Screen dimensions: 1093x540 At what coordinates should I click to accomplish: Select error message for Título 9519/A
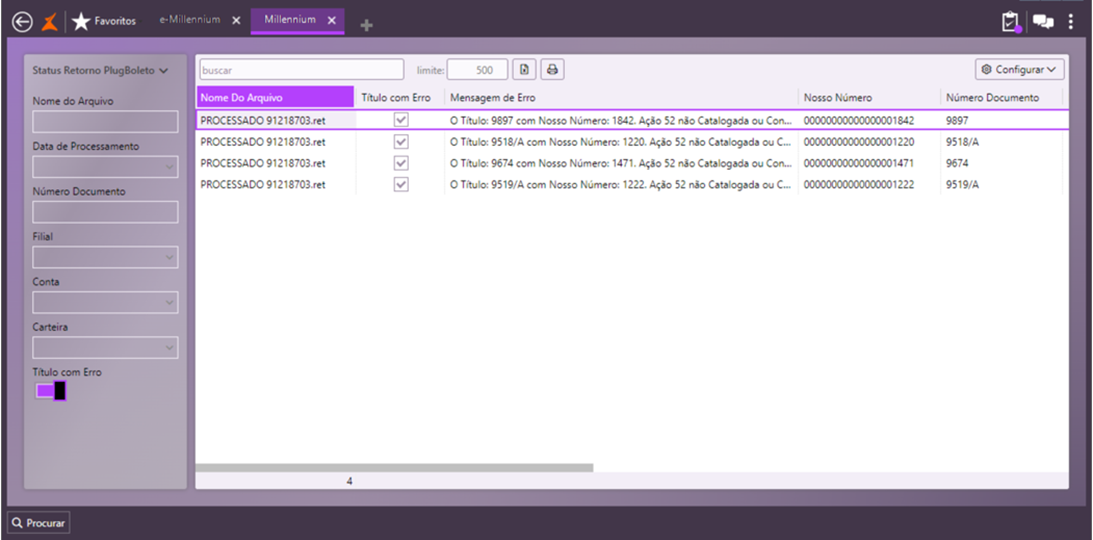621,185
